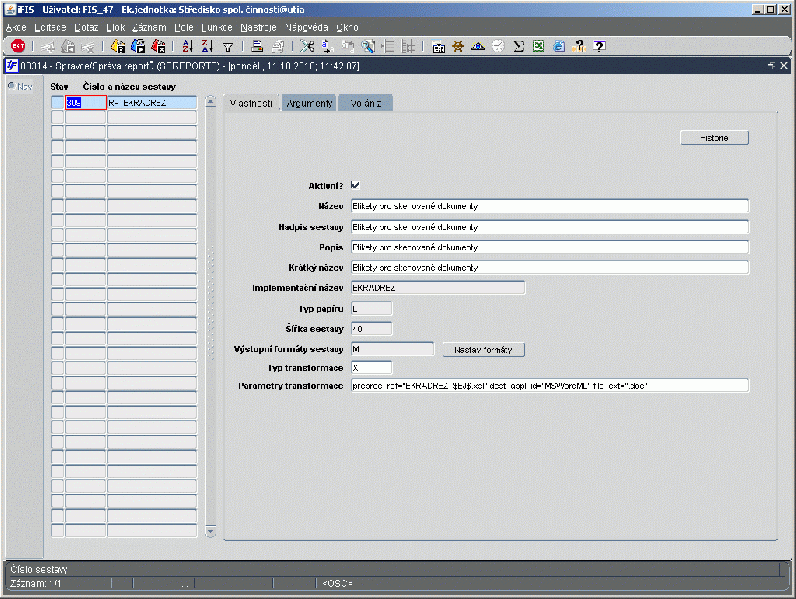The width and height of the screenshot is (796, 599).
Task: Click the filter funnel toolbar icon
Action: tap(228, 46)
